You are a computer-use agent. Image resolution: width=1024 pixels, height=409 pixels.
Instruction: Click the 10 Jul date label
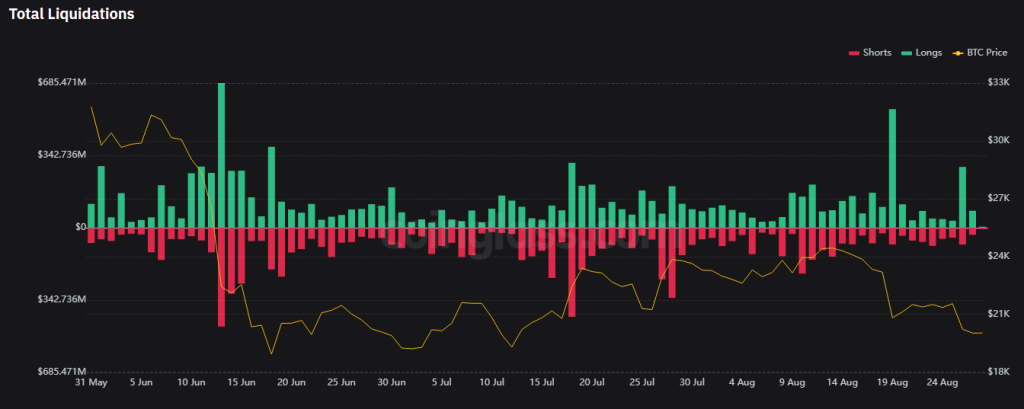click(492, 382)
